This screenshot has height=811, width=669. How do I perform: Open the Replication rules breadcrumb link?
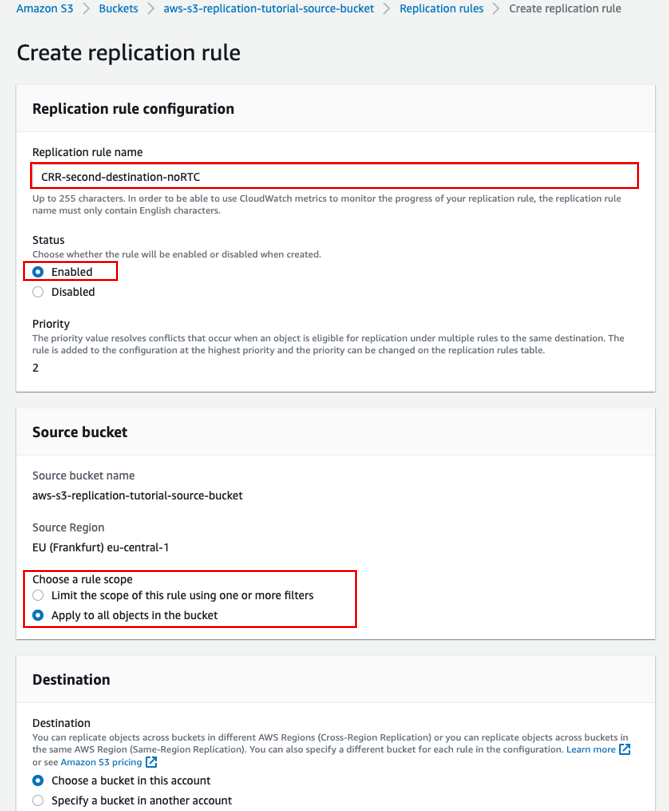click(441, 8)
